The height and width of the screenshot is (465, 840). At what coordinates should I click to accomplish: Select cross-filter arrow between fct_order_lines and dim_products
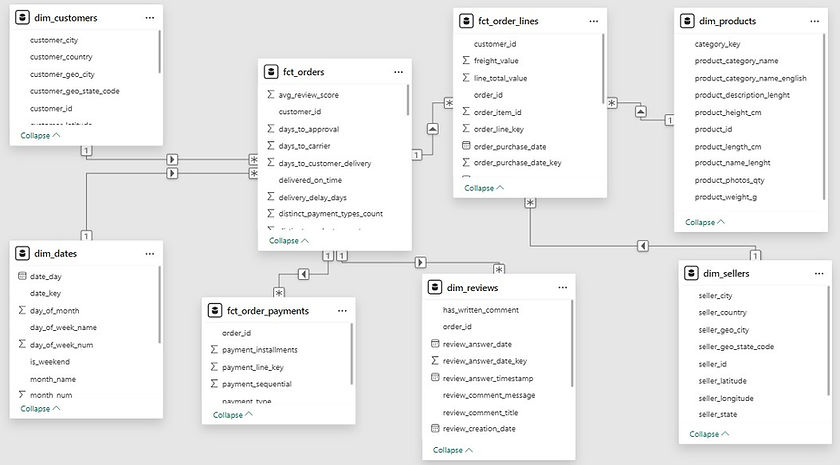(x=641, y=112)
